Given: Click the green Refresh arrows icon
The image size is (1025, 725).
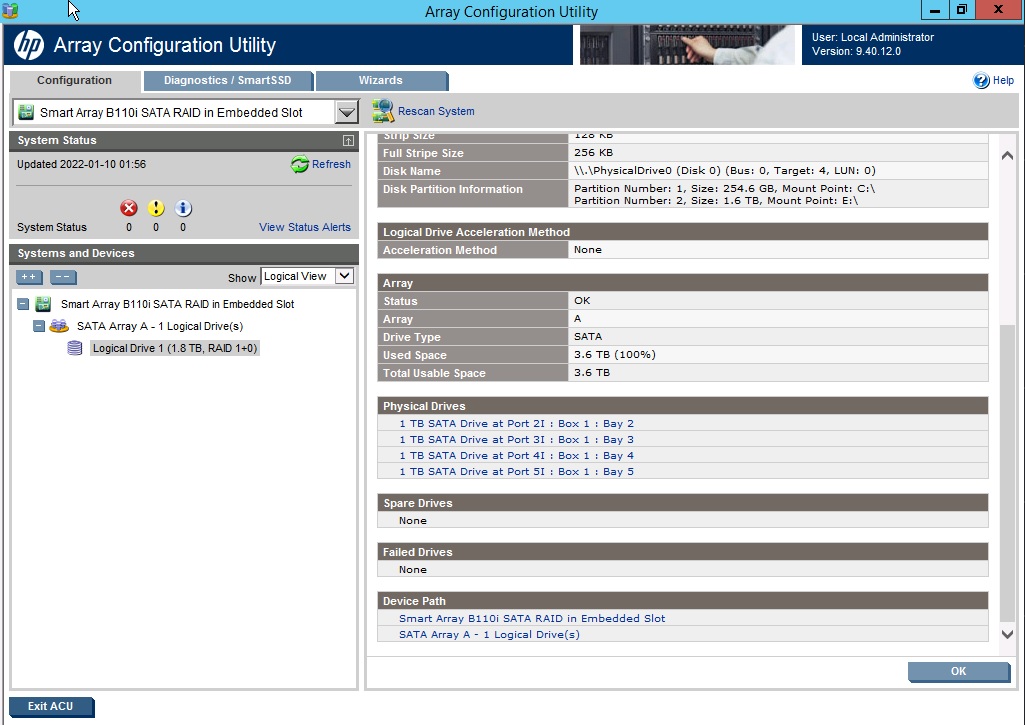Looking at the screenshot, I should [299, 164].
